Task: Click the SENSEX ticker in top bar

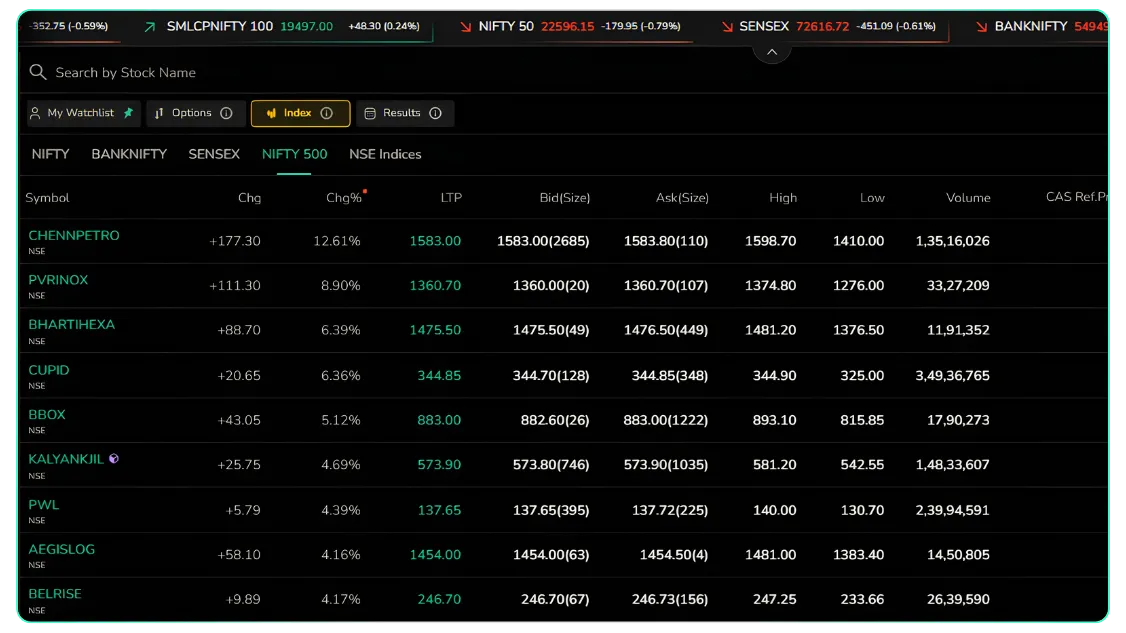Action: pyautogui.click(x=829, y=27)
